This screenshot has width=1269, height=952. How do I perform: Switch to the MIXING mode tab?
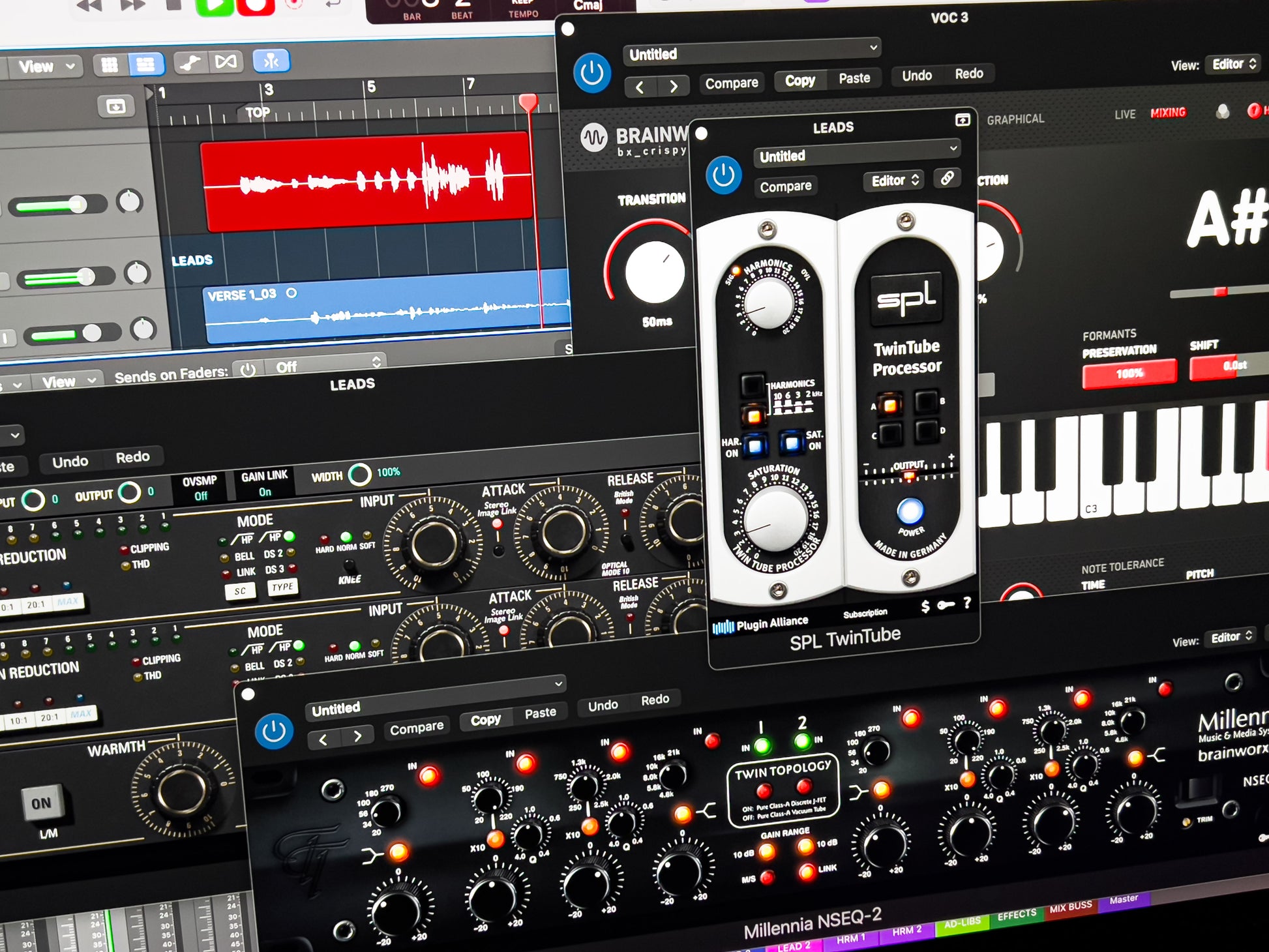click(1167, 113)
